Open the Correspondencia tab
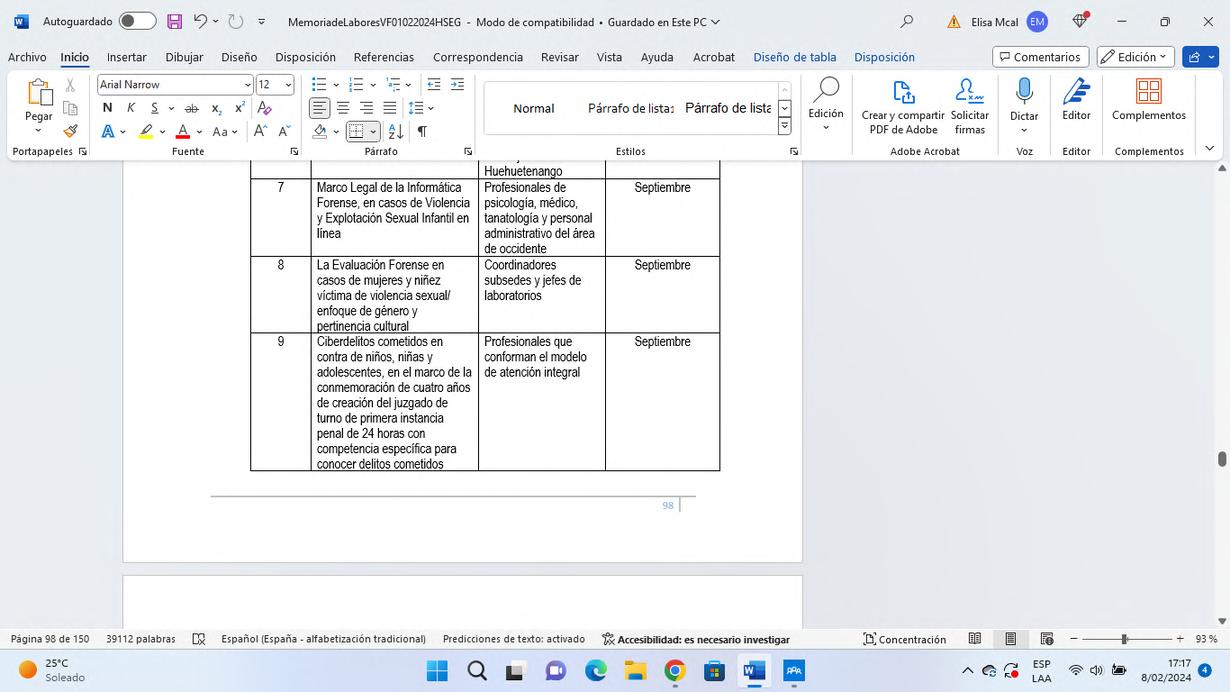The height and width of the screenshot is (692, 1230). tap(478, 57)
